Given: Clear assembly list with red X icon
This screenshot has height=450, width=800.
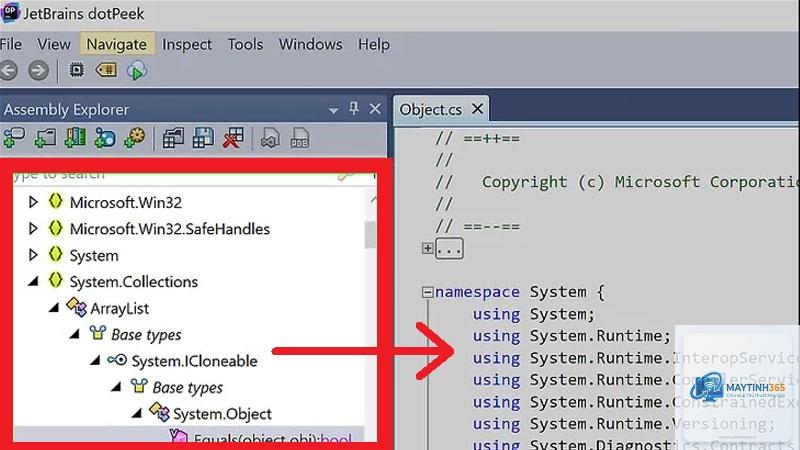Looking at the screenshot, I should tap(233, 138).
